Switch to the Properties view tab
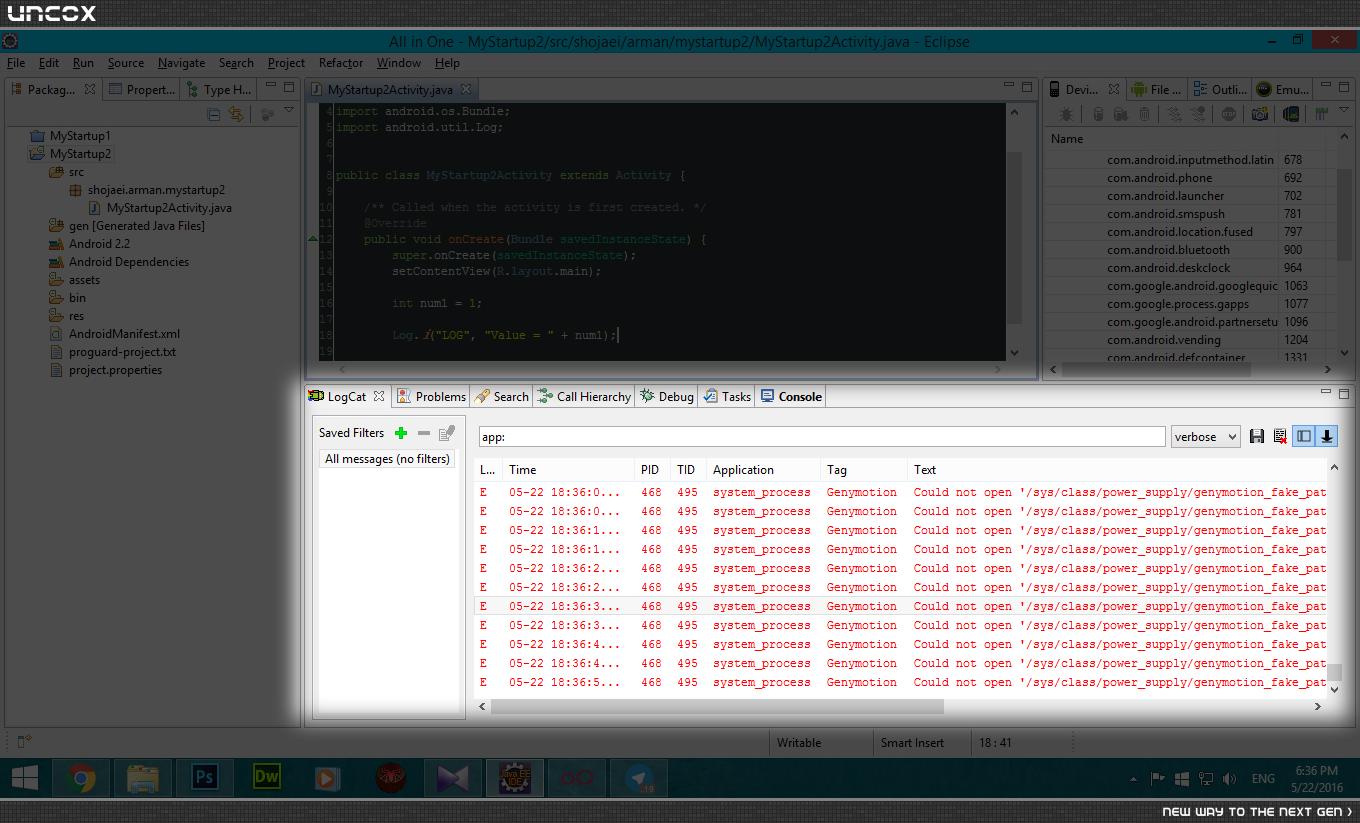The width and height of the screenshot is (1360, 823). point(142,90)
